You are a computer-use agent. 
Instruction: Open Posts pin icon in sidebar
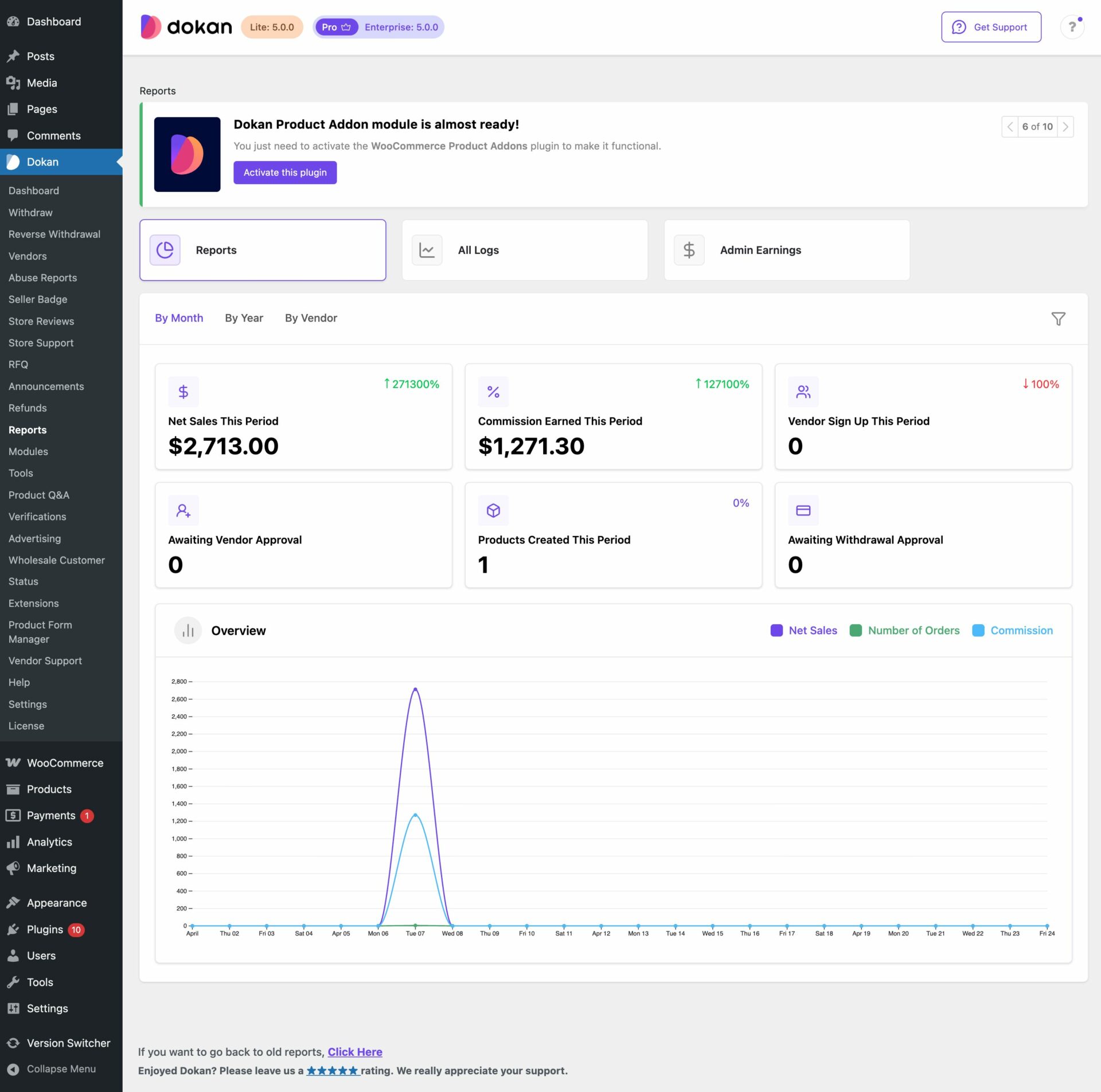tap(13, 56)
